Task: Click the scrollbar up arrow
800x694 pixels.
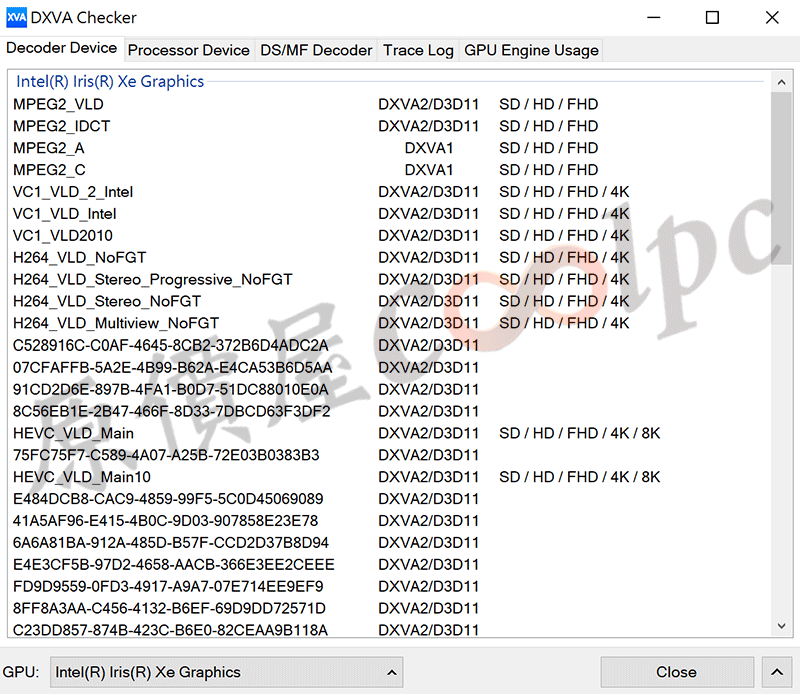Action: pos(782,82)
